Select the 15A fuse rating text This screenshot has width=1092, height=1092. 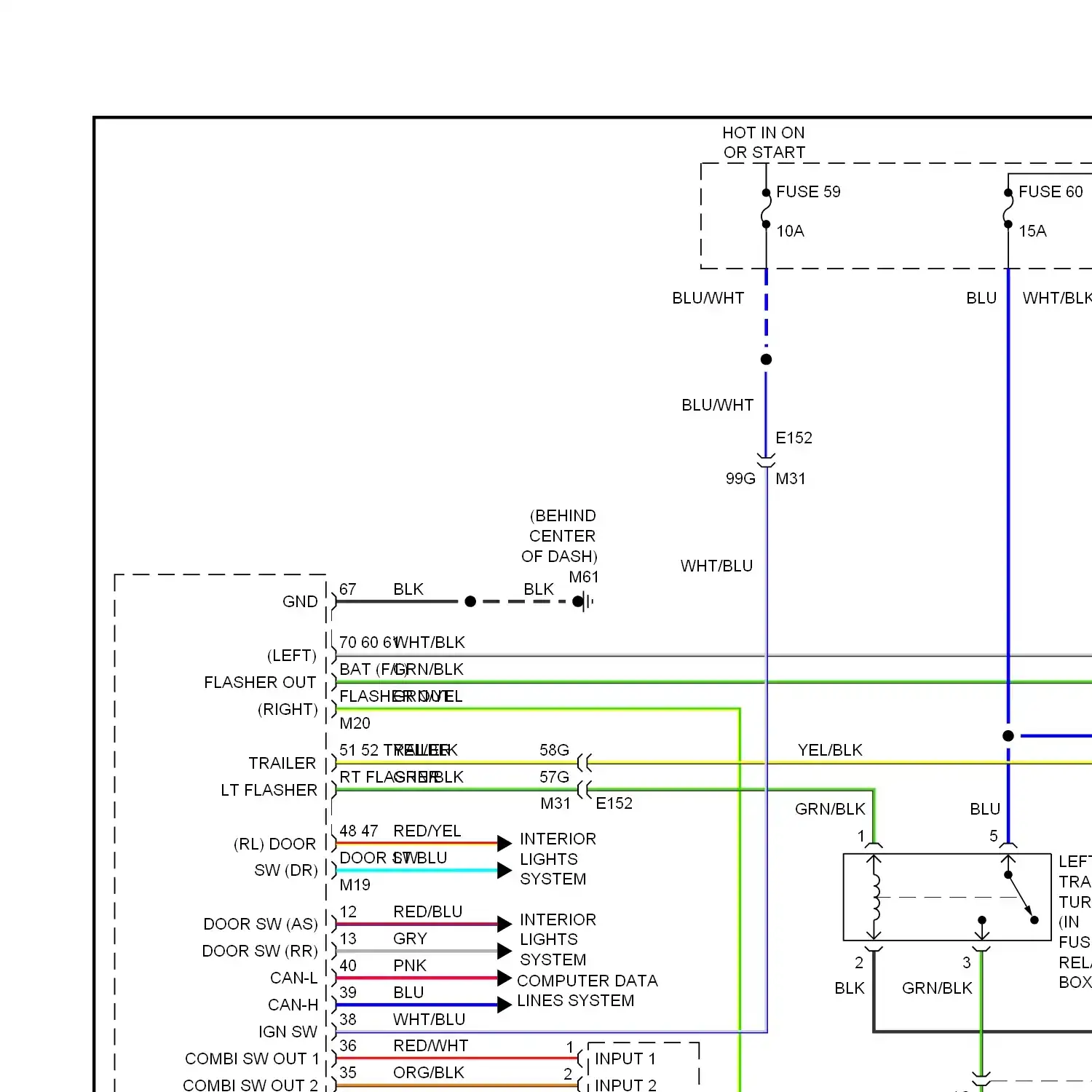1032,231
